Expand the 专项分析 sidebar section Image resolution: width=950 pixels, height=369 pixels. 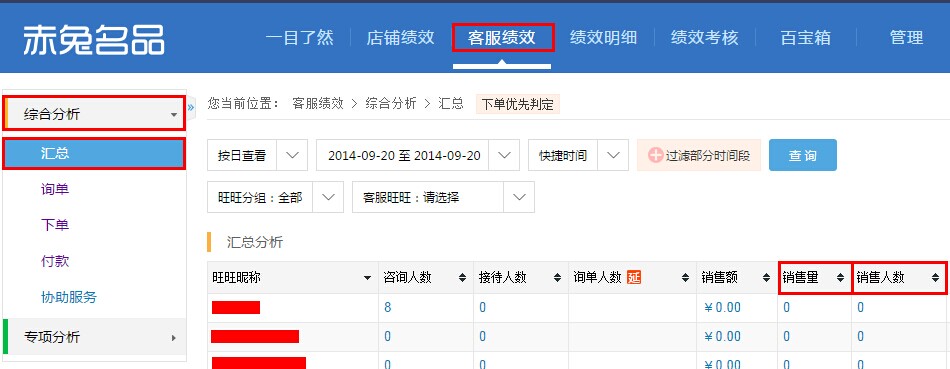[95, 337]
